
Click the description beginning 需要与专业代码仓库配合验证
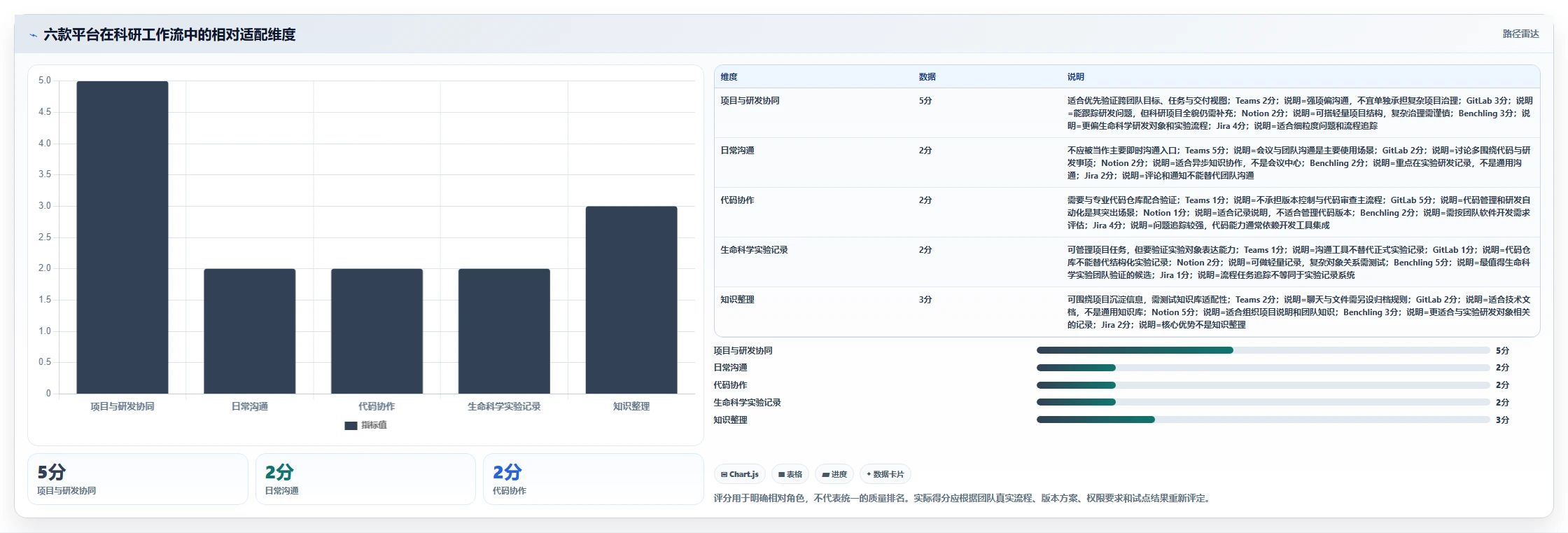(1300, 213)
